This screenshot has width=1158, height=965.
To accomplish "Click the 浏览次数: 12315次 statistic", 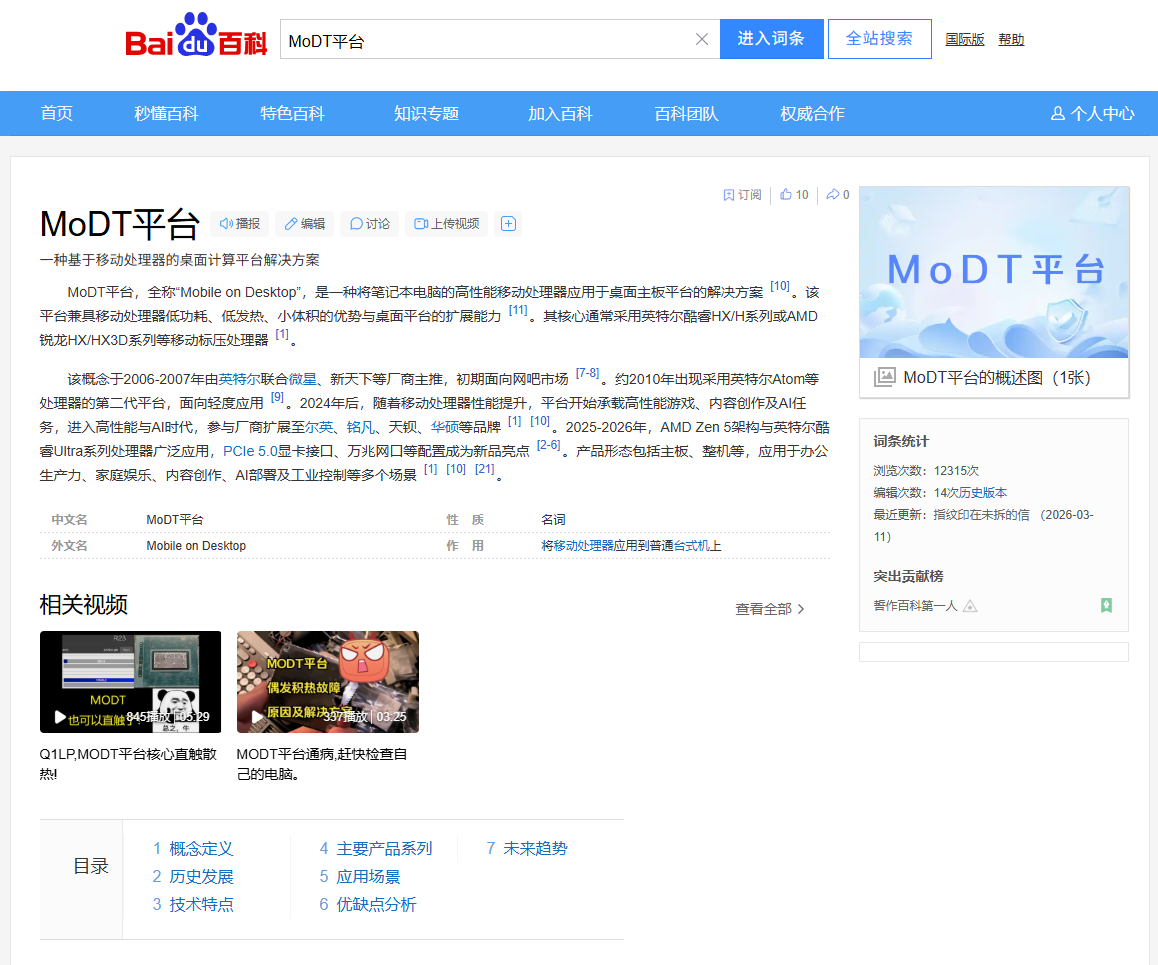I will [x=926, y=471].
